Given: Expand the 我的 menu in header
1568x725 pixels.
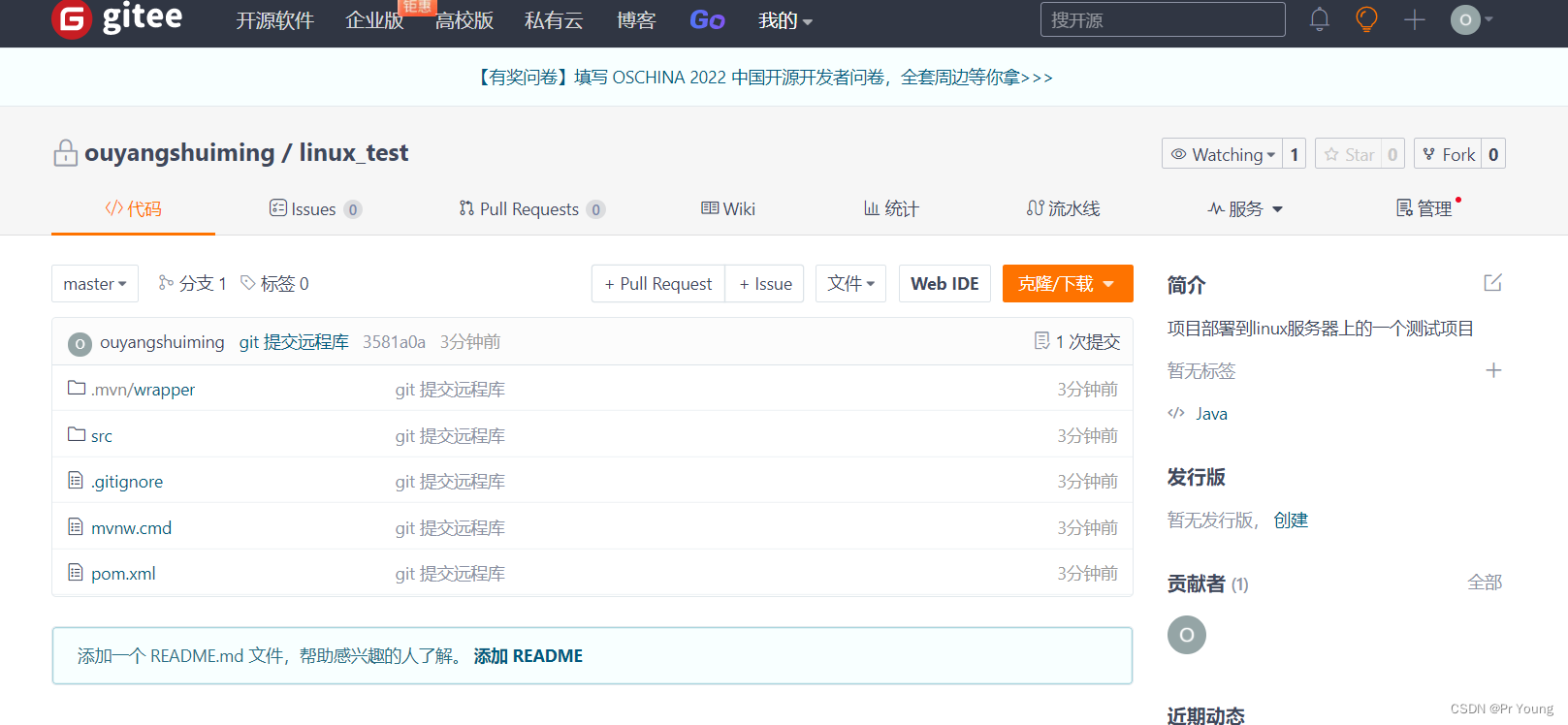Looking at the screenshot, I should [x=785, y=20].
